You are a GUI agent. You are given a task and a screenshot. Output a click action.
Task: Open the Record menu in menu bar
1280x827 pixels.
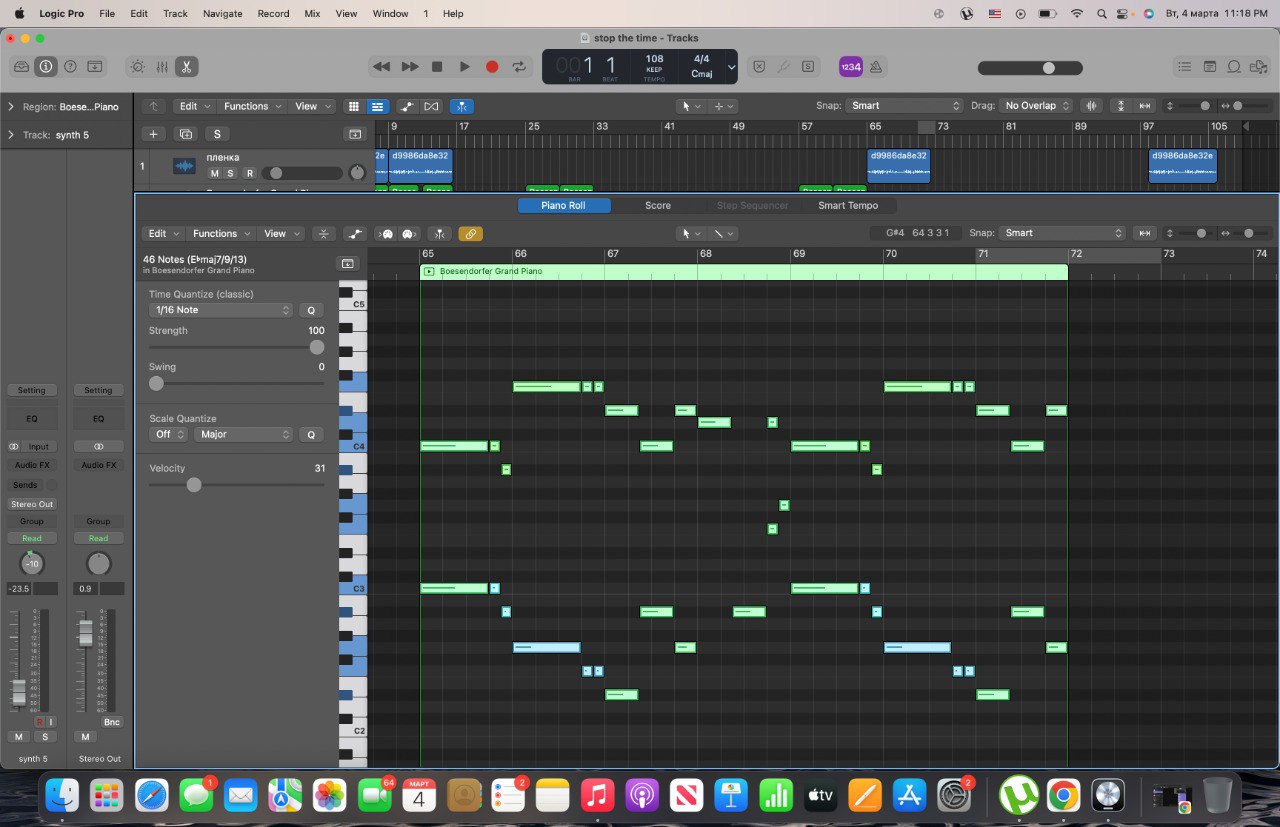click(x=273, y=13)
